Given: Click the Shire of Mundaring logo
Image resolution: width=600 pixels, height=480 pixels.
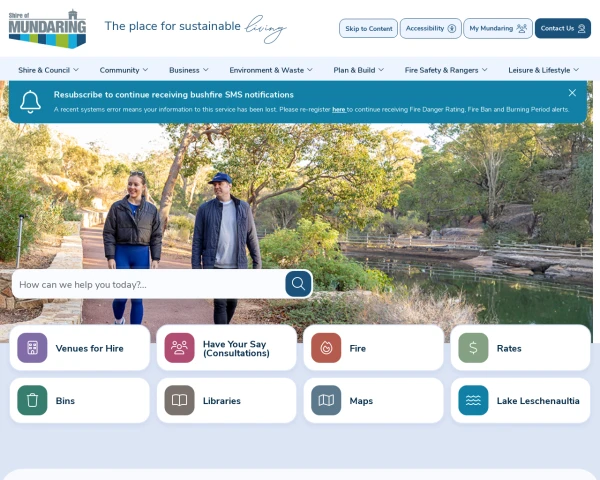Looking at the screenshot, I should point(47,29).
